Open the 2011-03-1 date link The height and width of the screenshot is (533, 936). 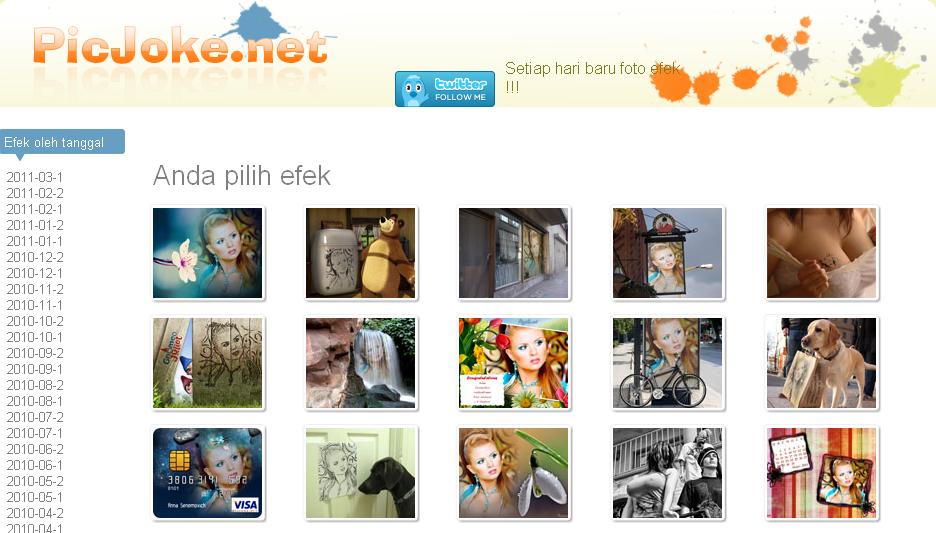tap(34, 177)
